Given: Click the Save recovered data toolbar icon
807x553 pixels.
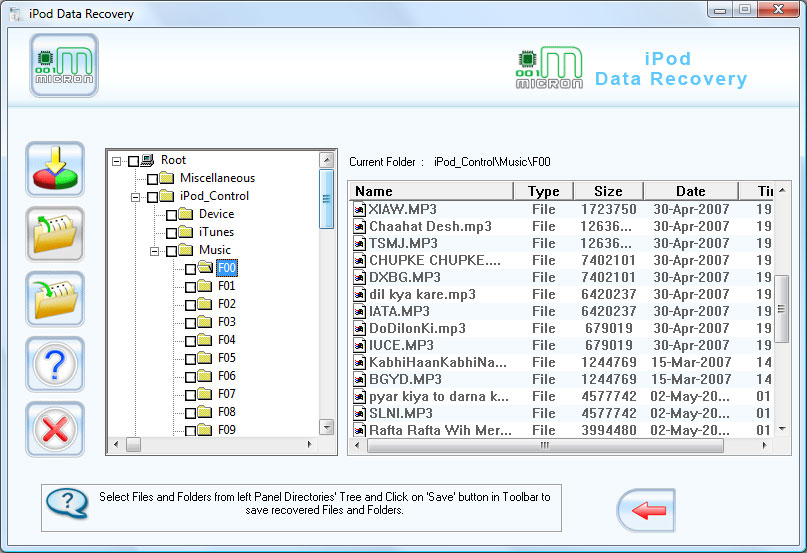Looking at the screenshot, I should [x=55, y=169].
